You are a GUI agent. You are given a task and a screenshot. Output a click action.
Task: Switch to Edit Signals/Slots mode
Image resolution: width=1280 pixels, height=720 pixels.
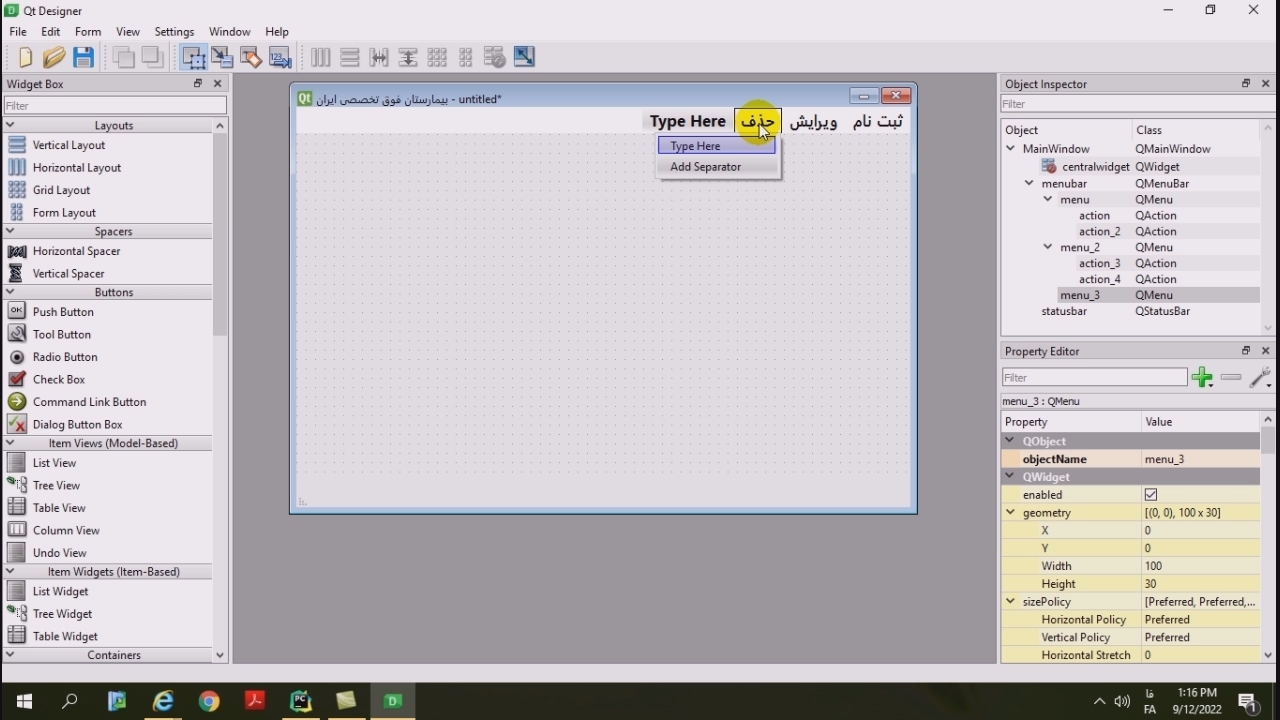222,58
